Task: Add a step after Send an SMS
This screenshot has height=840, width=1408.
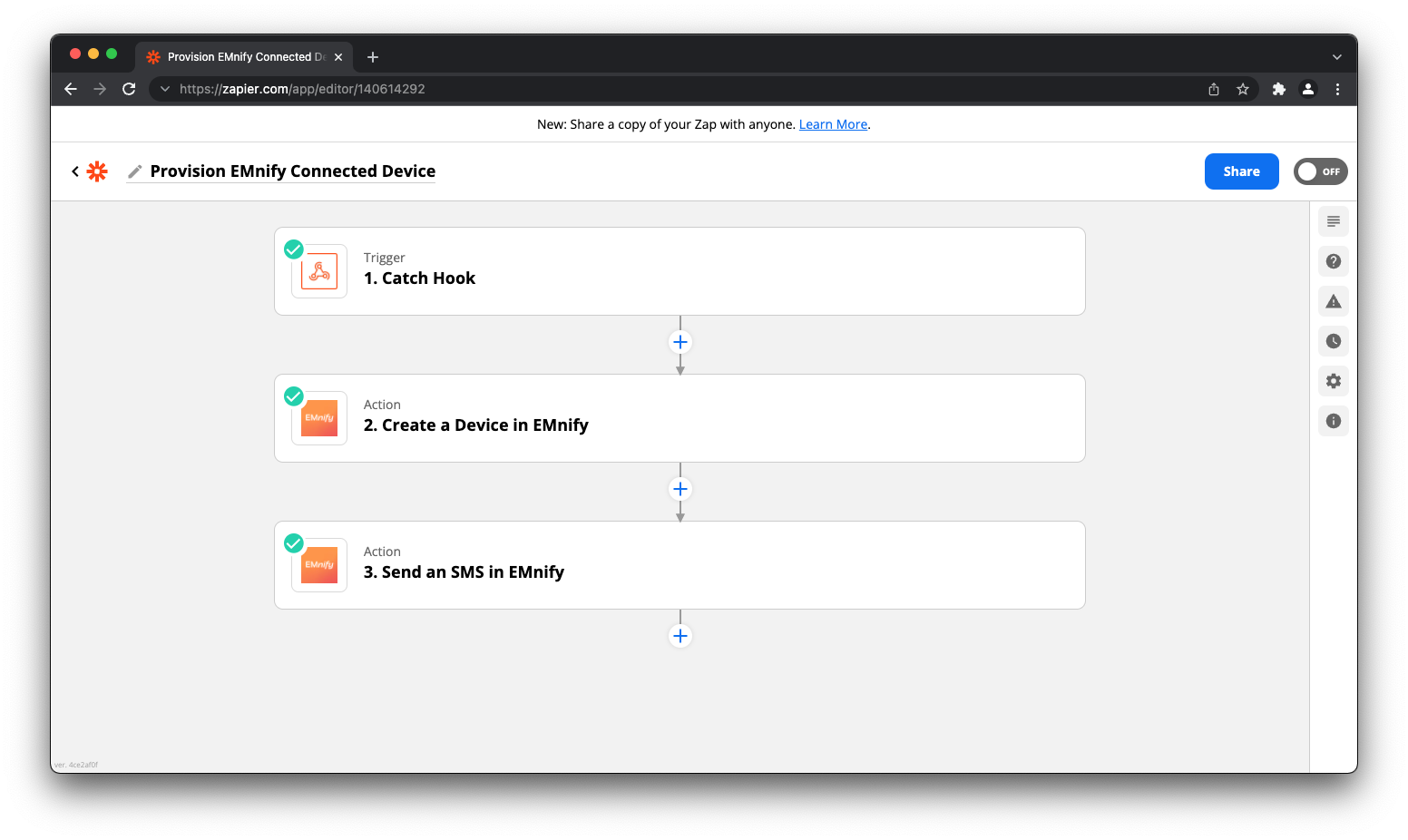Action: pyautogui.click(x=680, y=636)
